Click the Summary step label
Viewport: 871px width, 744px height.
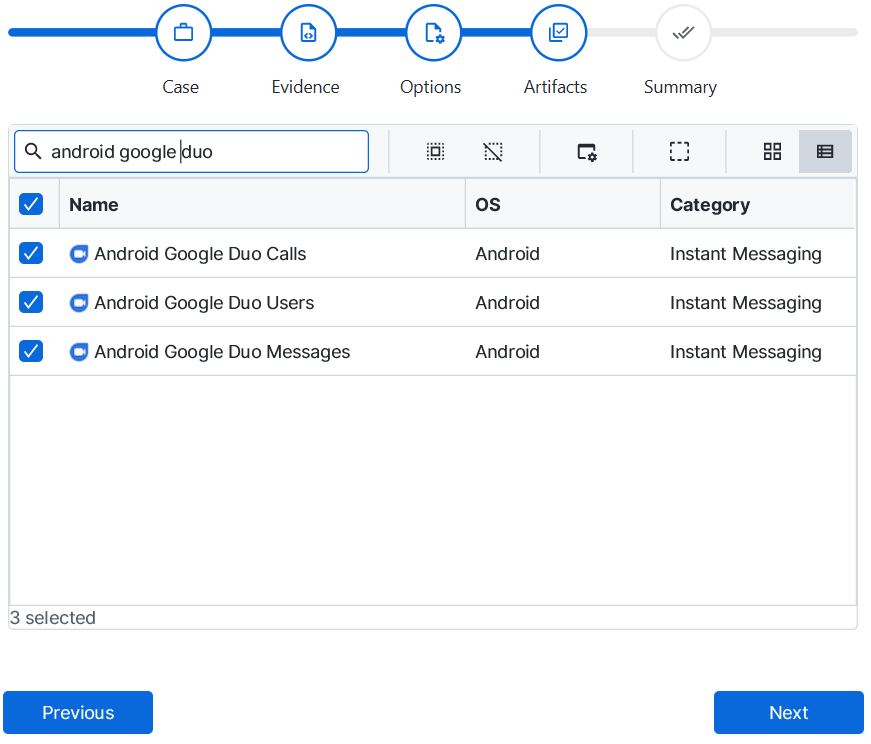tap(680, 87)
